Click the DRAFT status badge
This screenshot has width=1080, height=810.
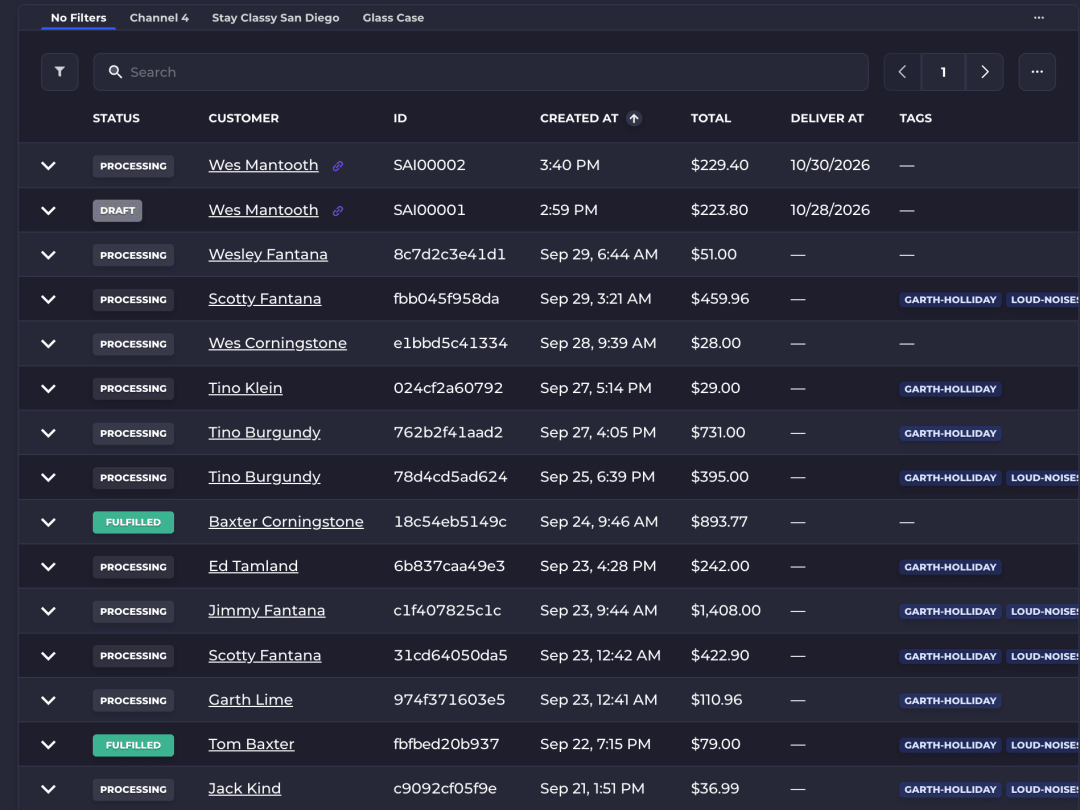point(118,211)
